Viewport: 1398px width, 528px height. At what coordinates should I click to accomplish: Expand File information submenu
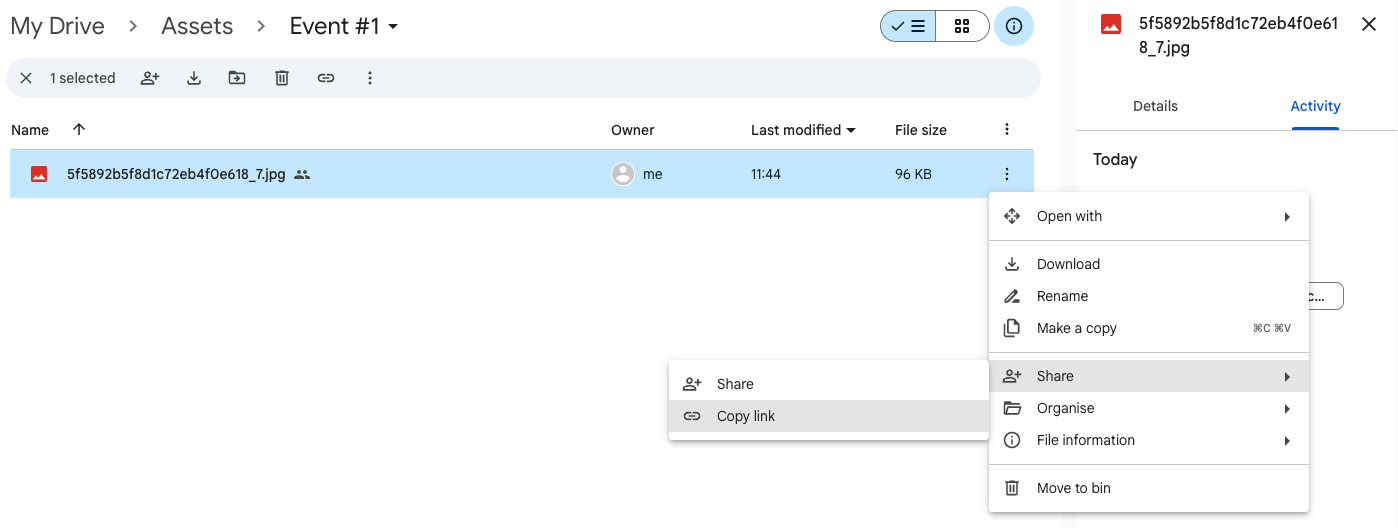coord(1149,440)
